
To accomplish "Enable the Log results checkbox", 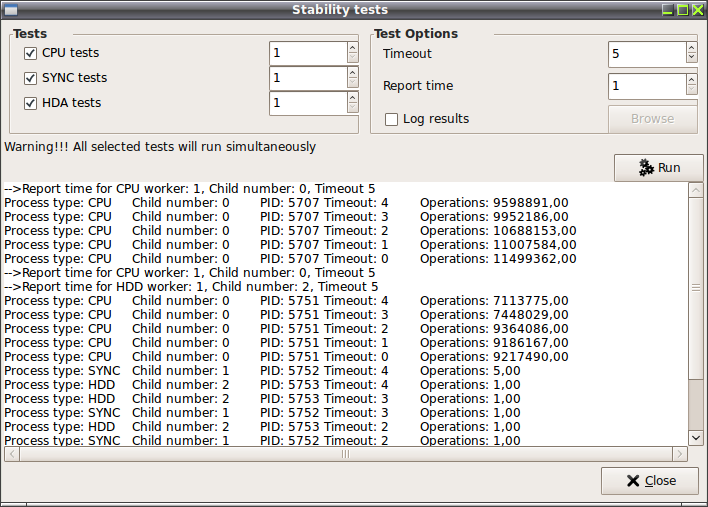I will tap(391, 119).
